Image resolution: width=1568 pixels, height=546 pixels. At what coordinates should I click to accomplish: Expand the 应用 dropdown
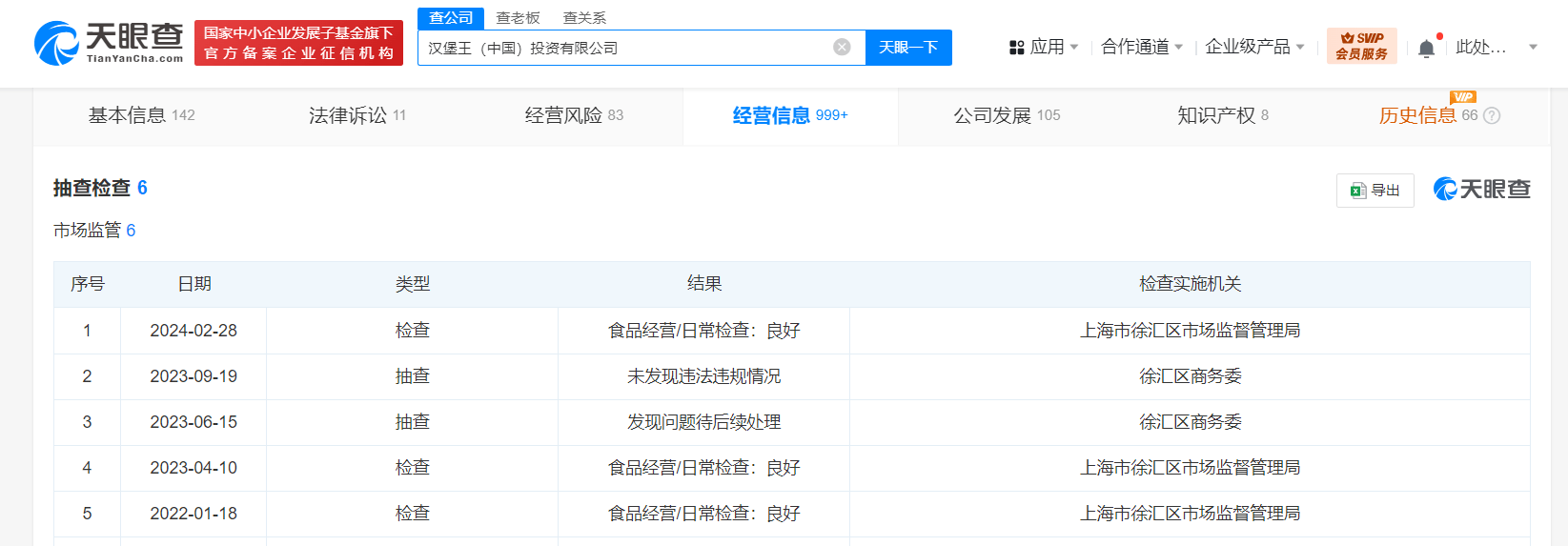point(1044,47)
